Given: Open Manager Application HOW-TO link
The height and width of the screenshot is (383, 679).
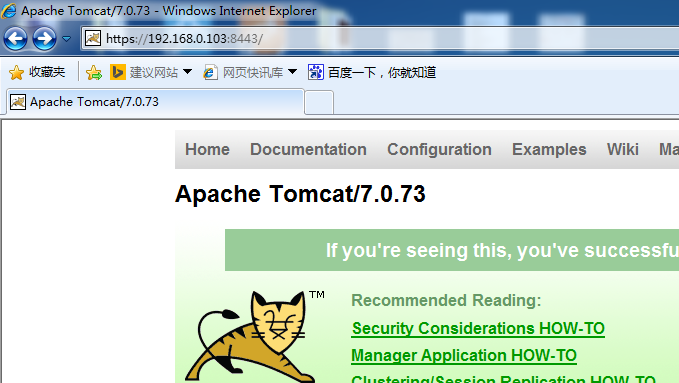Looking at the screenshot, I should (464, 356).
